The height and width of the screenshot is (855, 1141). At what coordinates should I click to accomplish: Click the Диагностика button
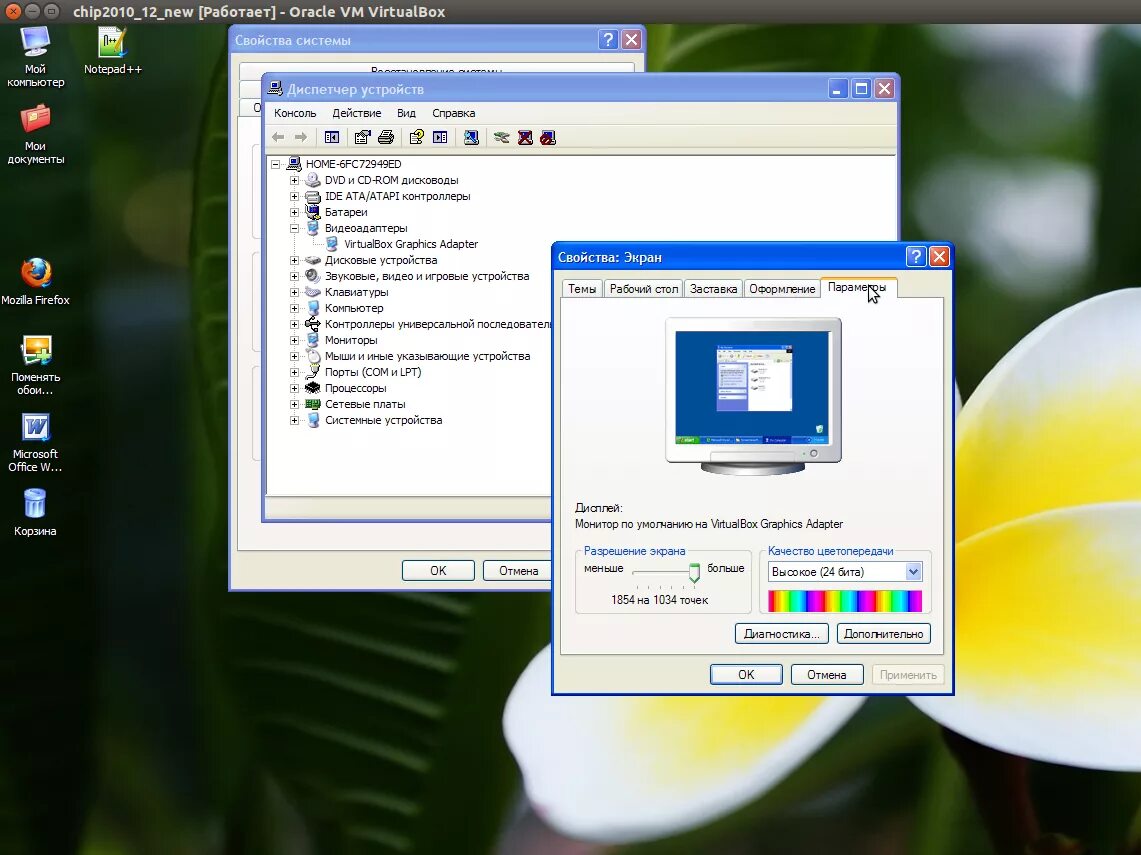(x=781, y=633)
